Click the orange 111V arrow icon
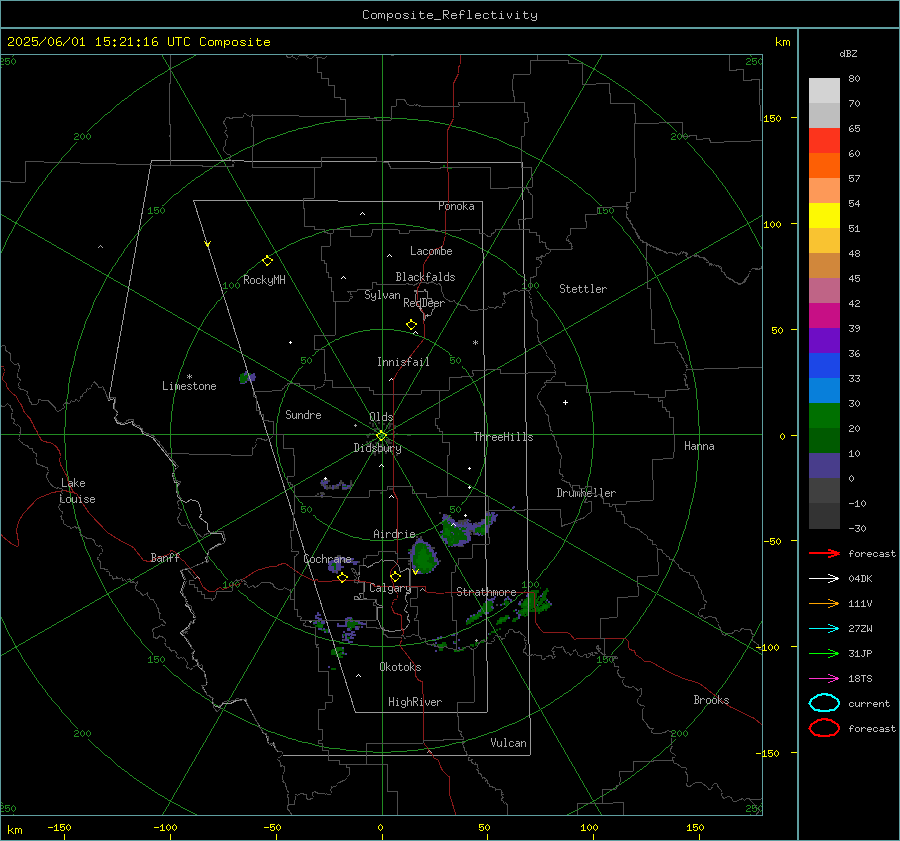900x841 pixels. [x=824, y=603]
